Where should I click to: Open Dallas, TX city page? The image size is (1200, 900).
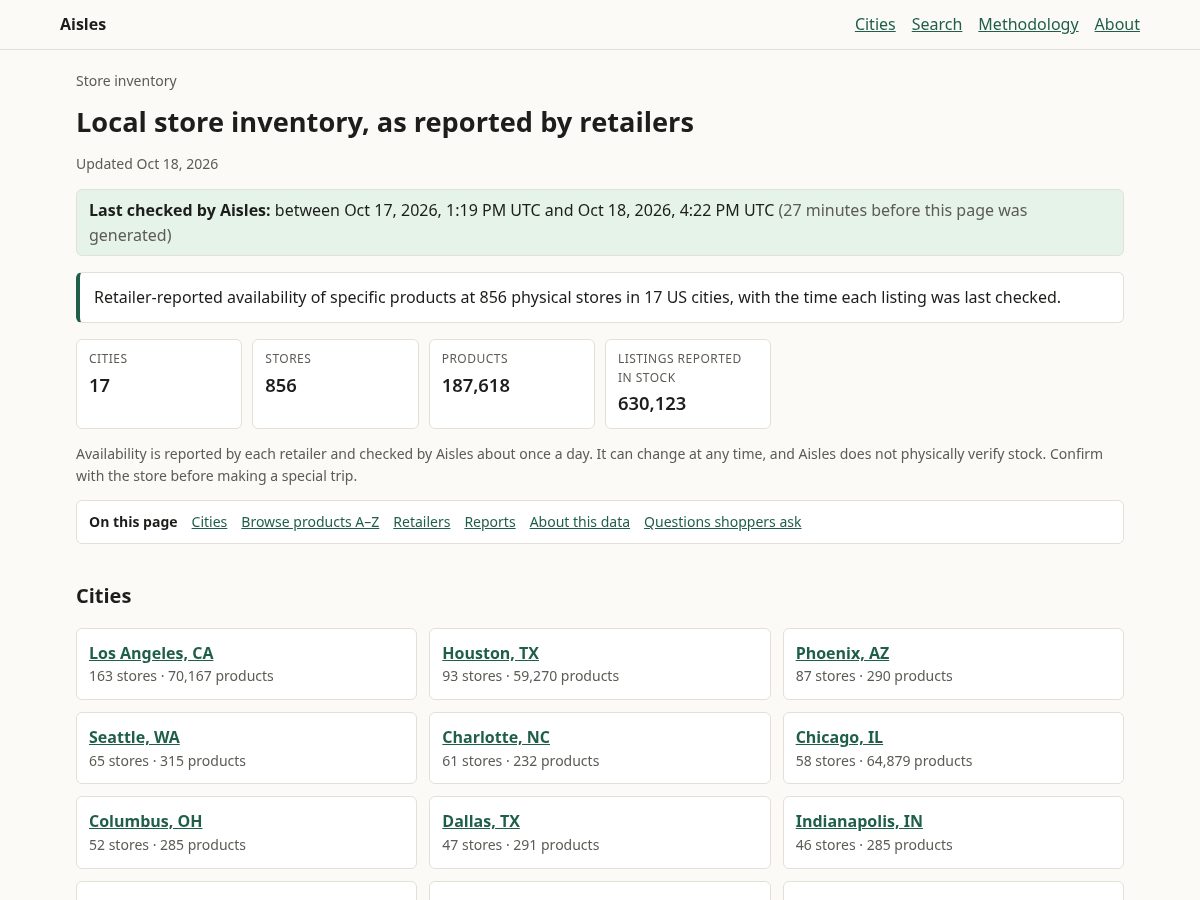tap(481, 821)
